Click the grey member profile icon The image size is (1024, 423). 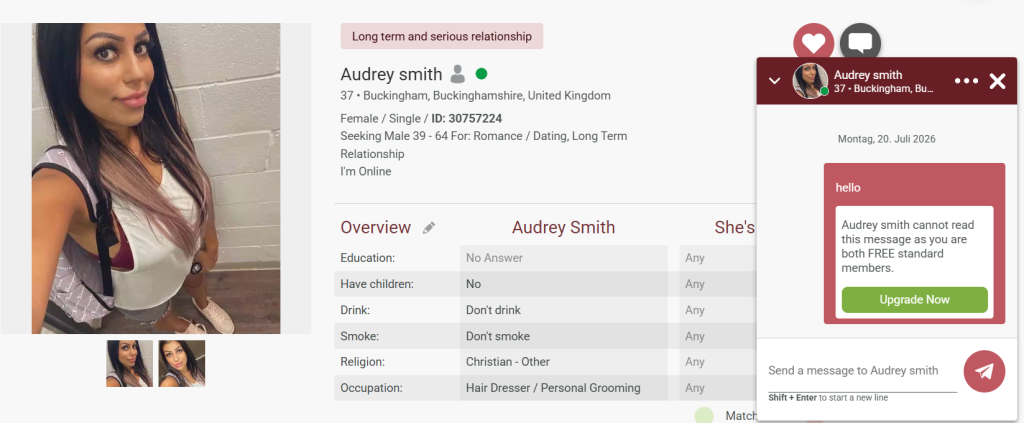pos(458,74)
